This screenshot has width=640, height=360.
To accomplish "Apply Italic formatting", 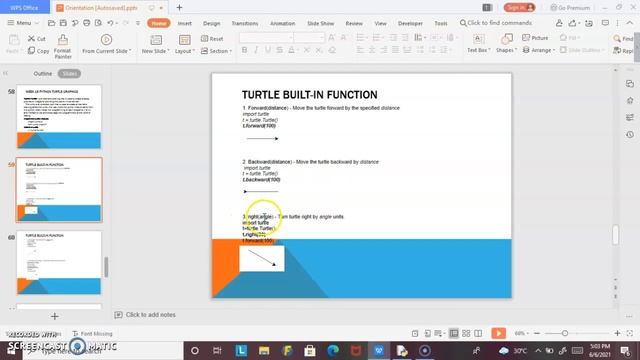I will 256,50.
